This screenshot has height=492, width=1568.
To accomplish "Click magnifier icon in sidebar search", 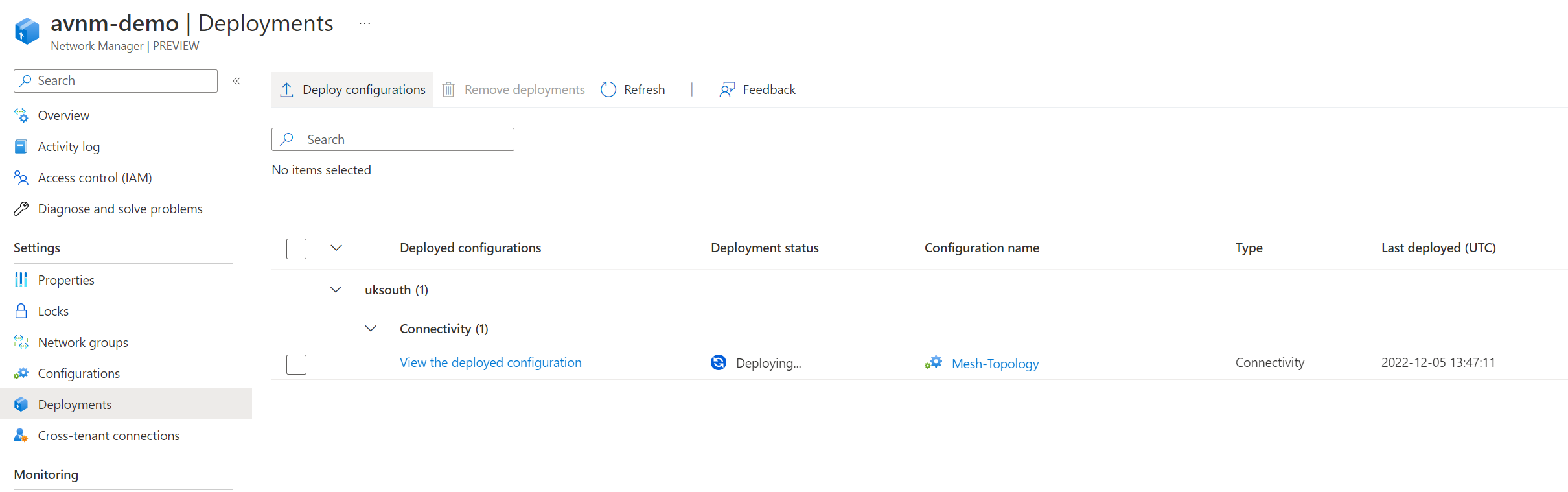I will point(26,80).
